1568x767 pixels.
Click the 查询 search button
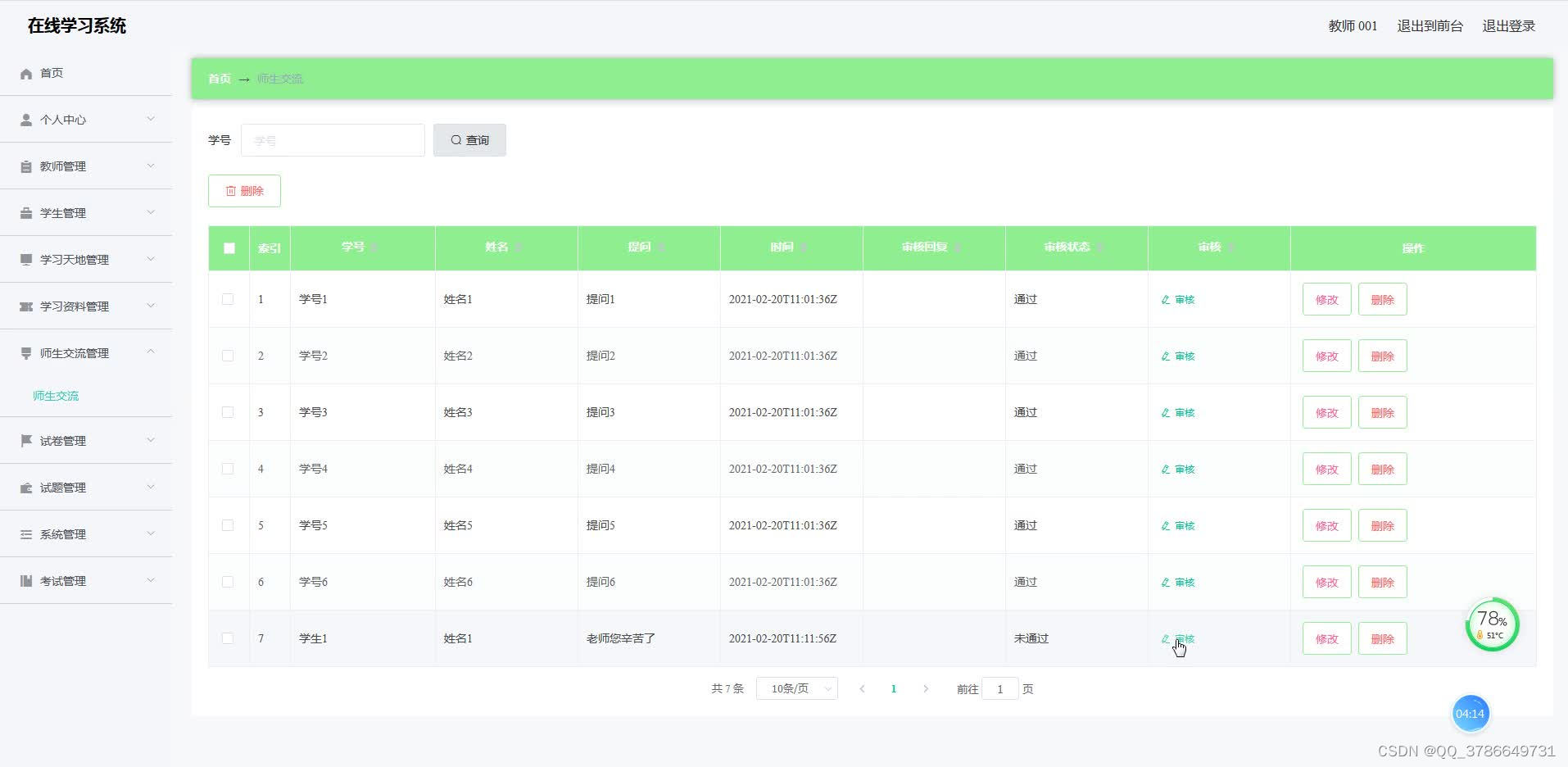click(469, 140)
